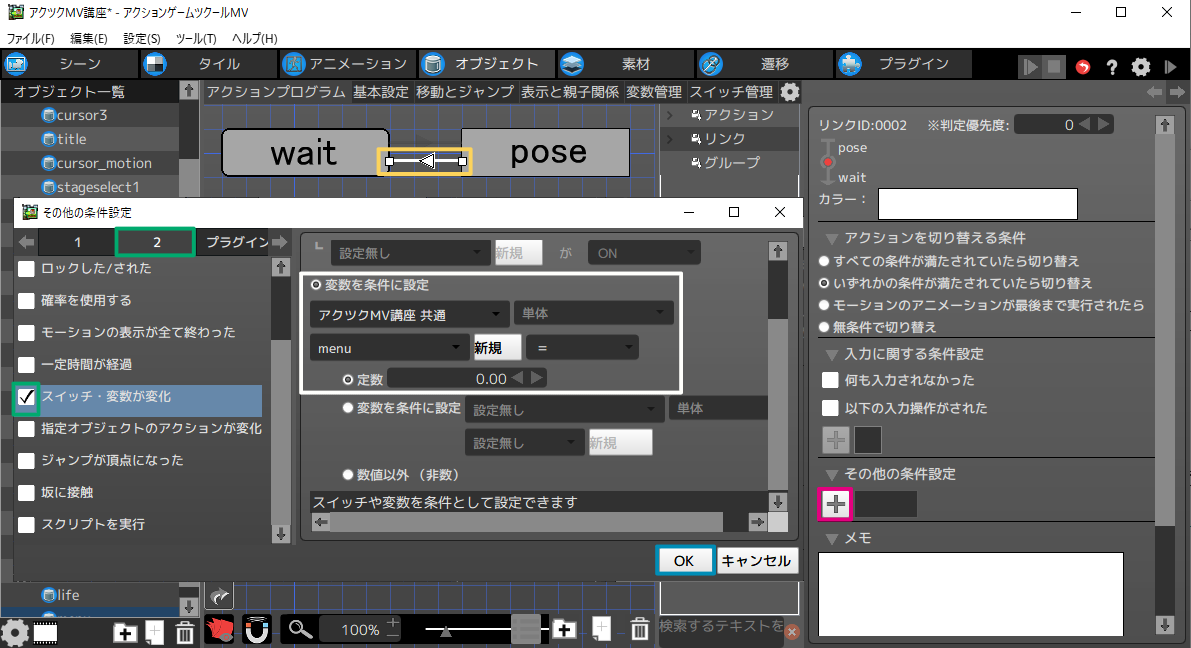Click the trash icon under object list
This screenshot has height=648, width=1191.
coord(185,632)
